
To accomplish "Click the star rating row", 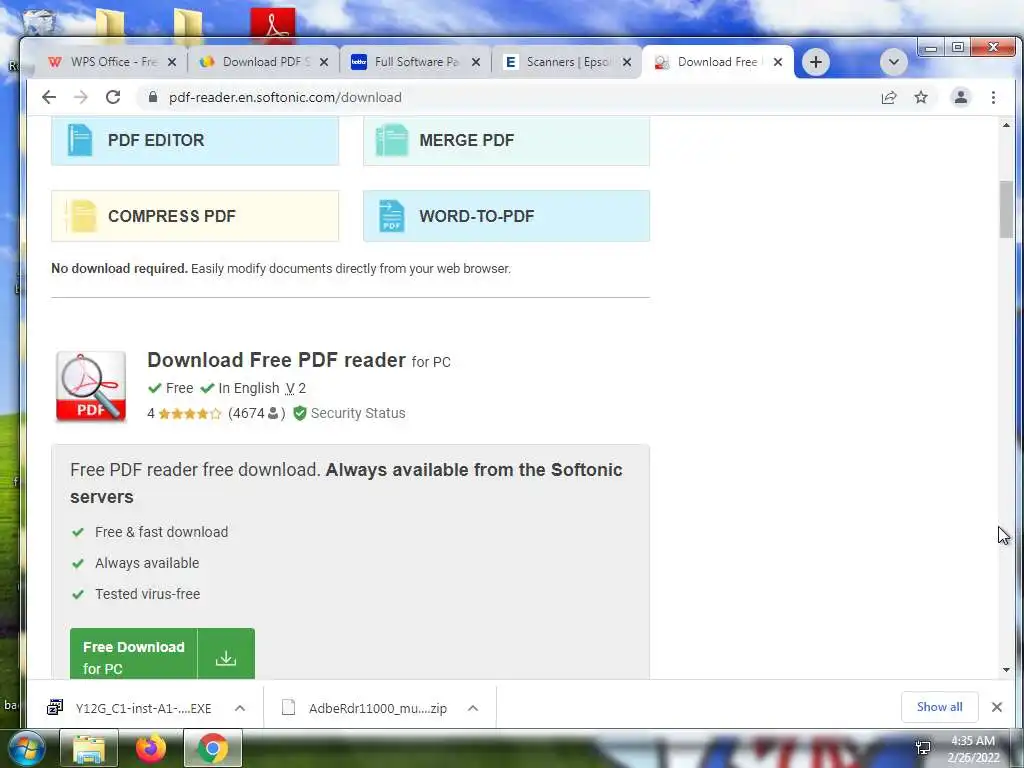I will (189, 413).
